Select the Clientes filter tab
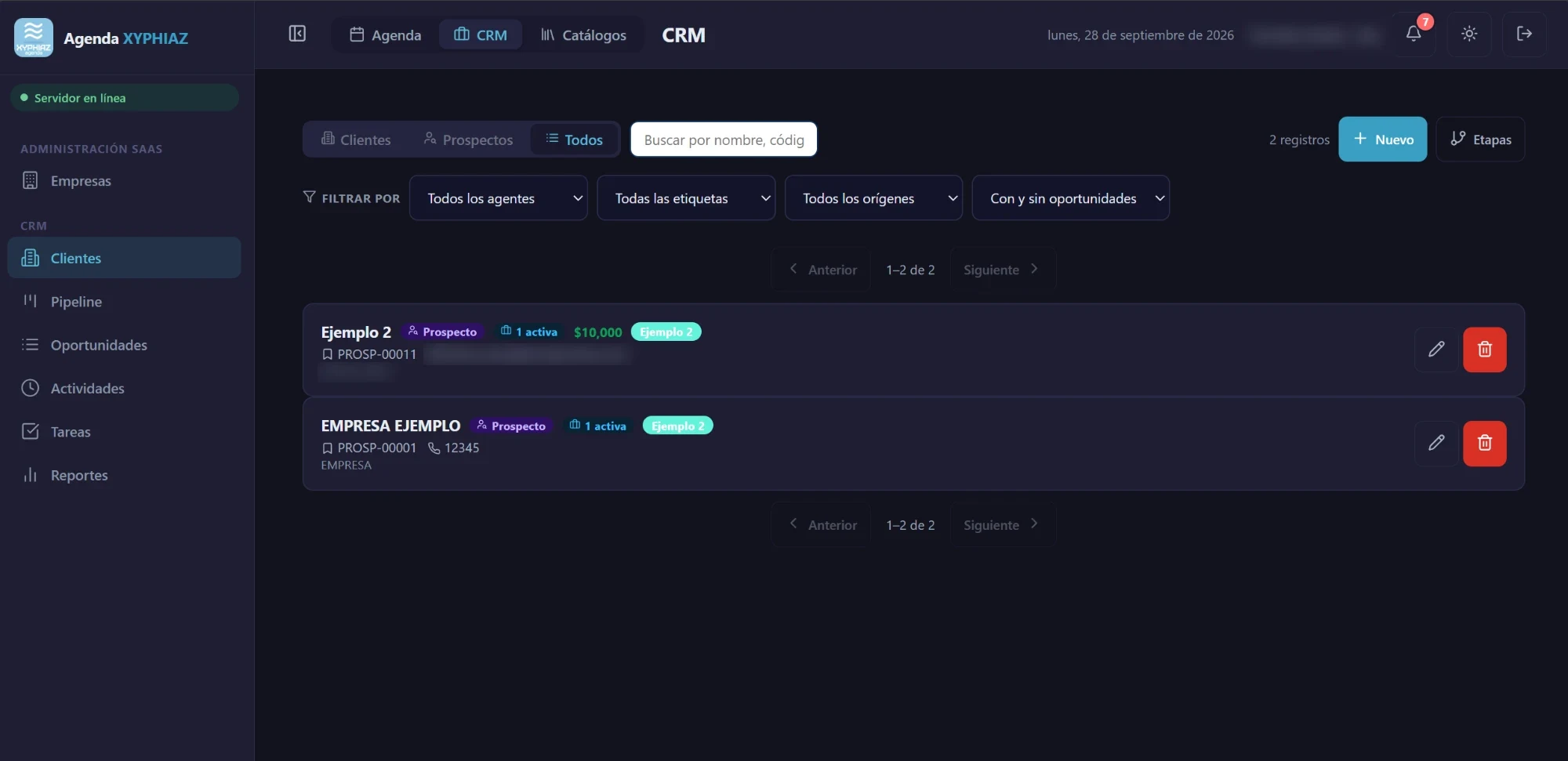 click(x=356, y=140)
